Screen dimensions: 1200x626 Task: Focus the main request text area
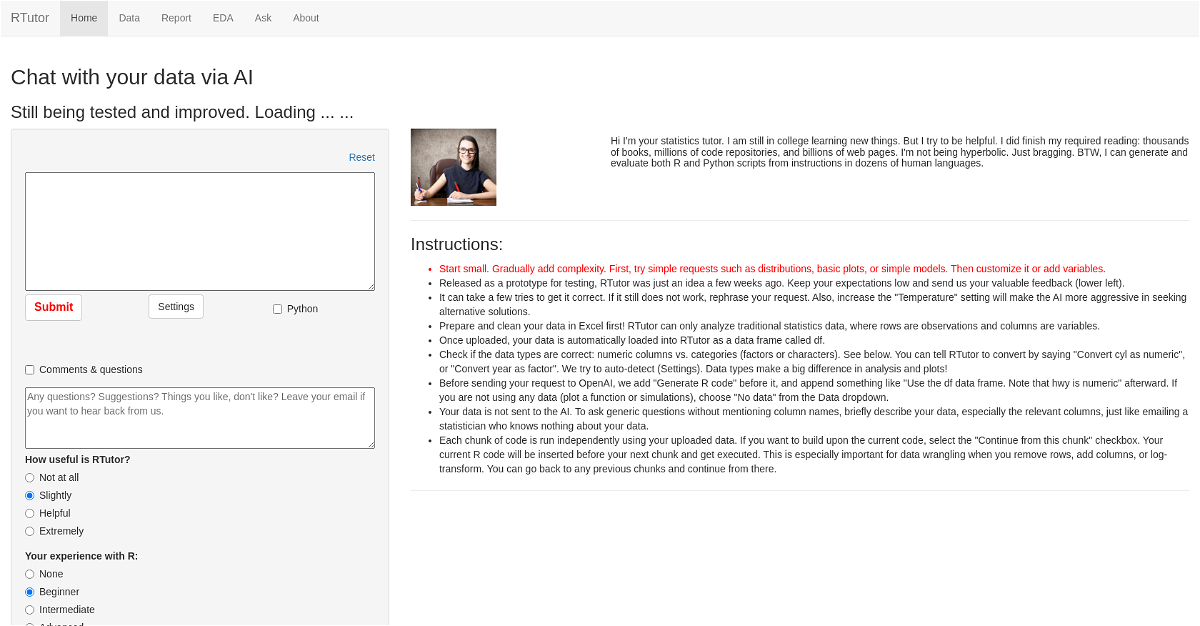200,231
